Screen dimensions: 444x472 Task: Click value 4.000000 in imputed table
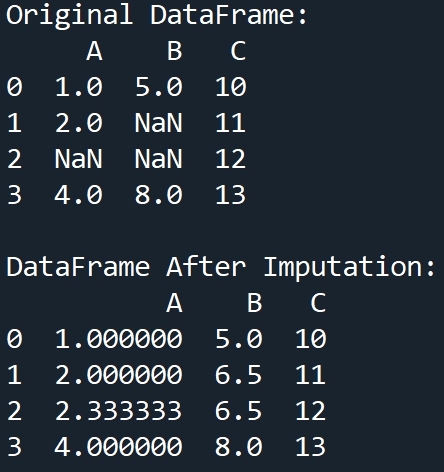(x=119, y=447)
